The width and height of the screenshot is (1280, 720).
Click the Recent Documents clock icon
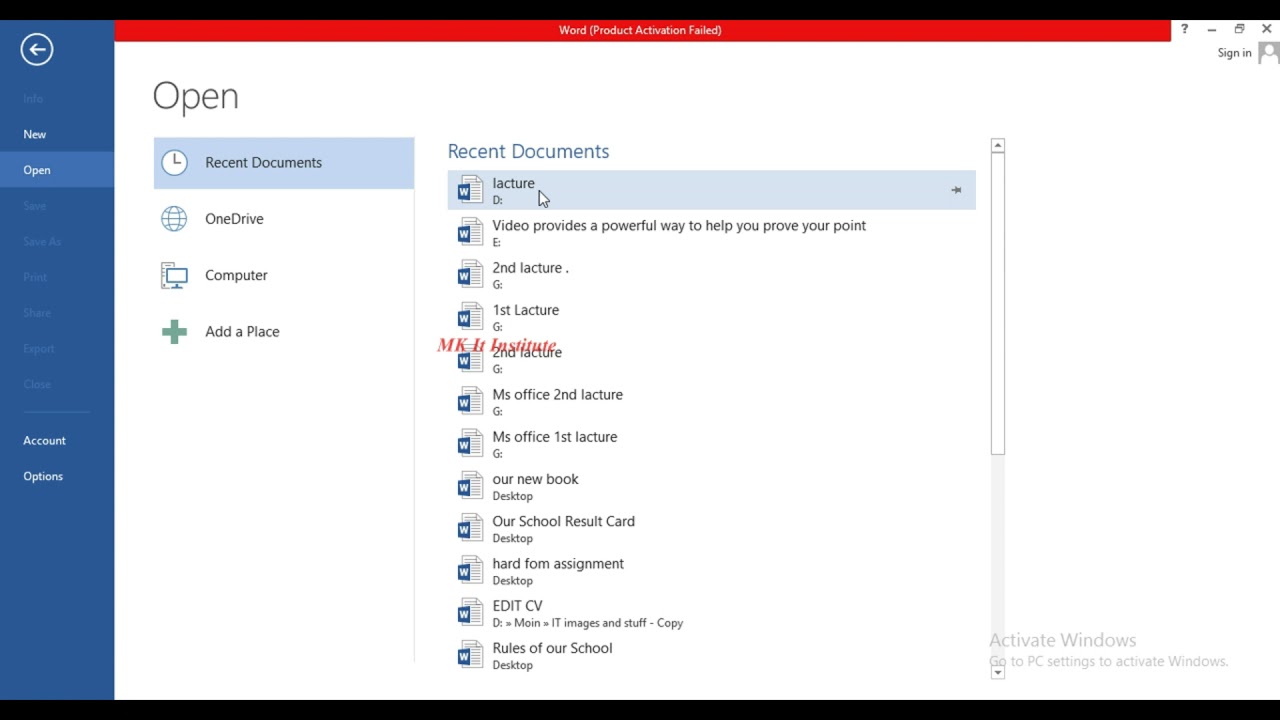(x=175, y=162)
